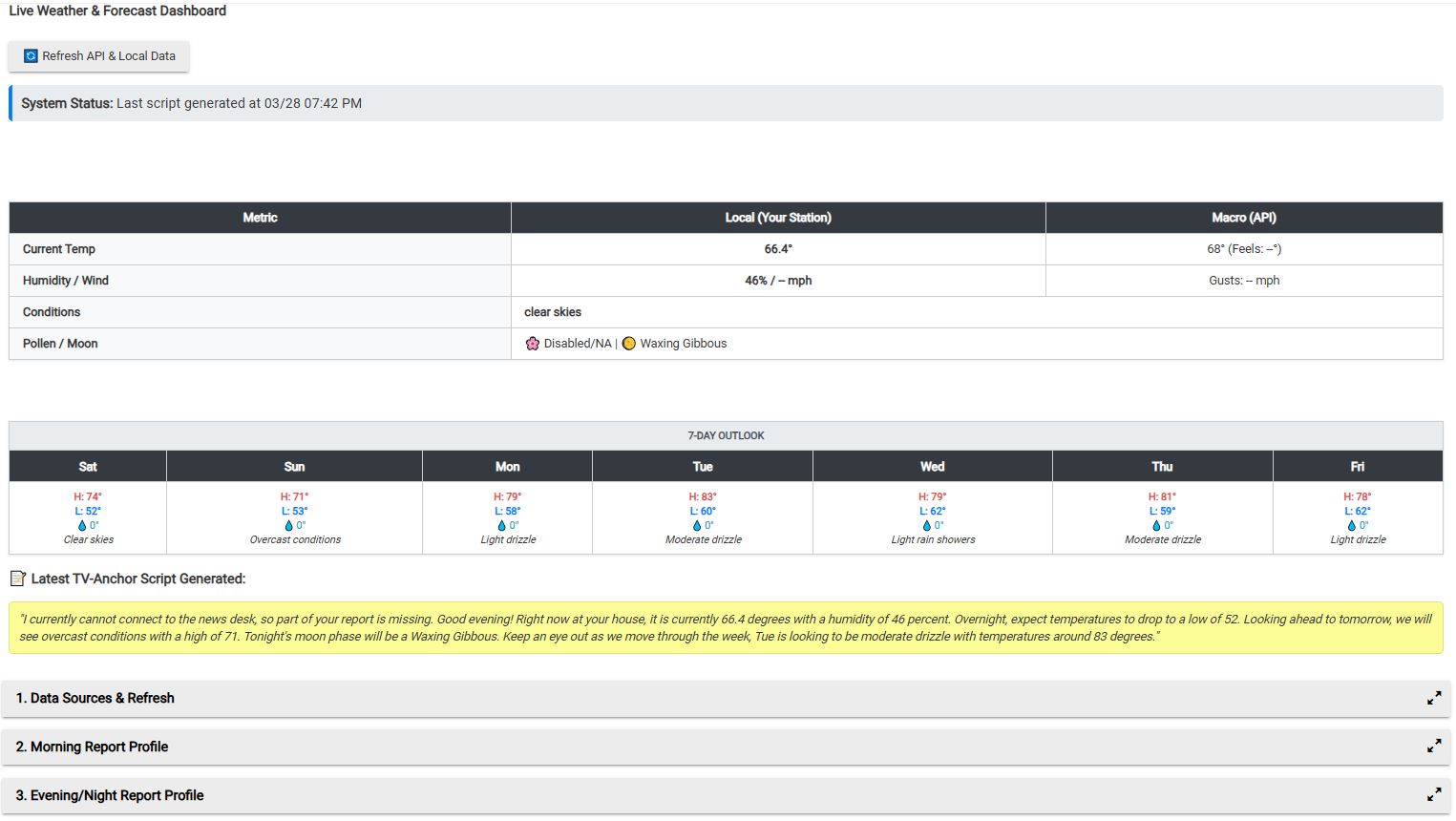Screen dimensions: 1456x821
Task: Click expand arrows icon on Evening/Night Report row
Action: tap(1434, 795)
